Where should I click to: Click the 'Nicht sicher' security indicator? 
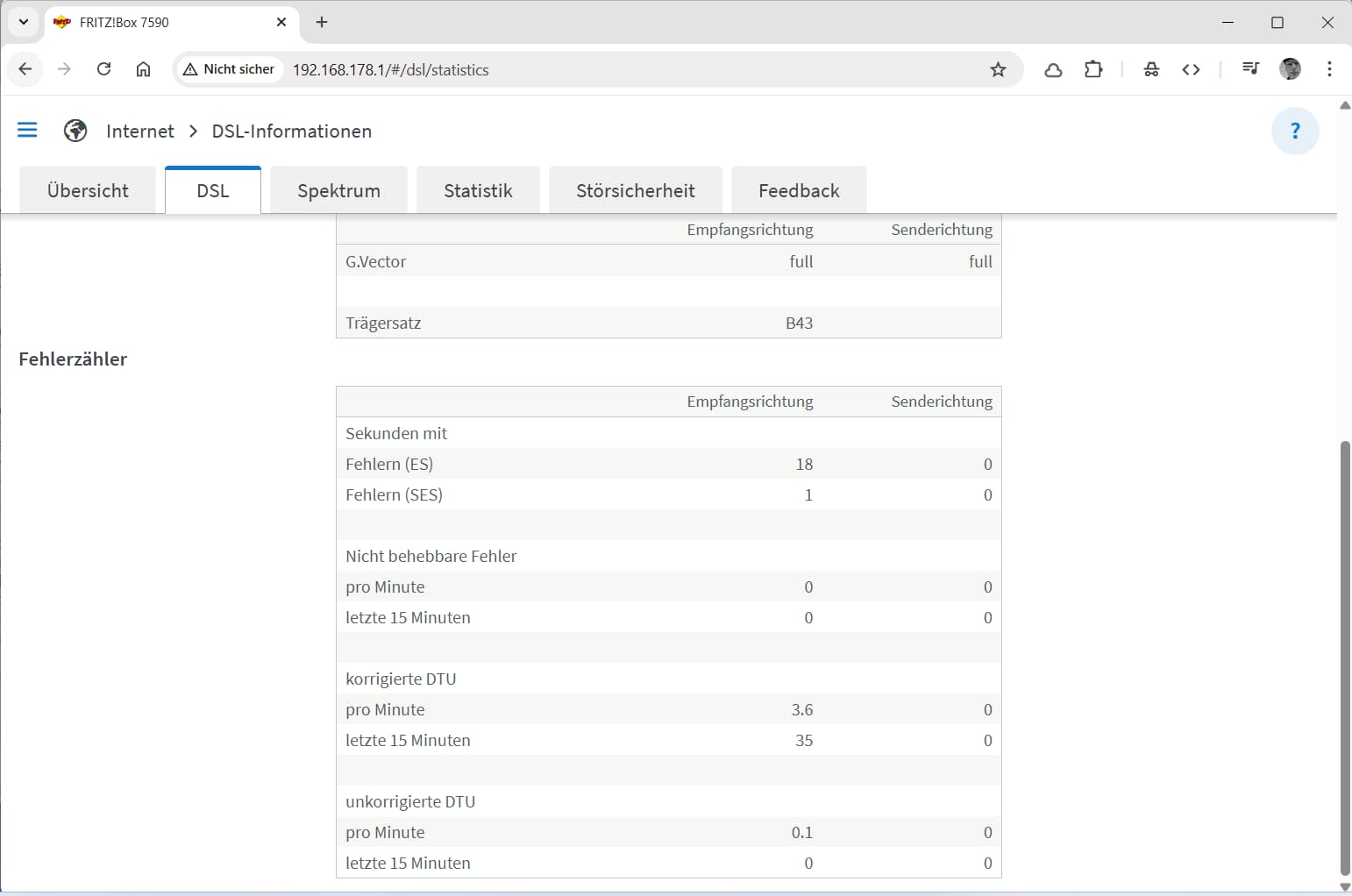(x=230, y=69)
